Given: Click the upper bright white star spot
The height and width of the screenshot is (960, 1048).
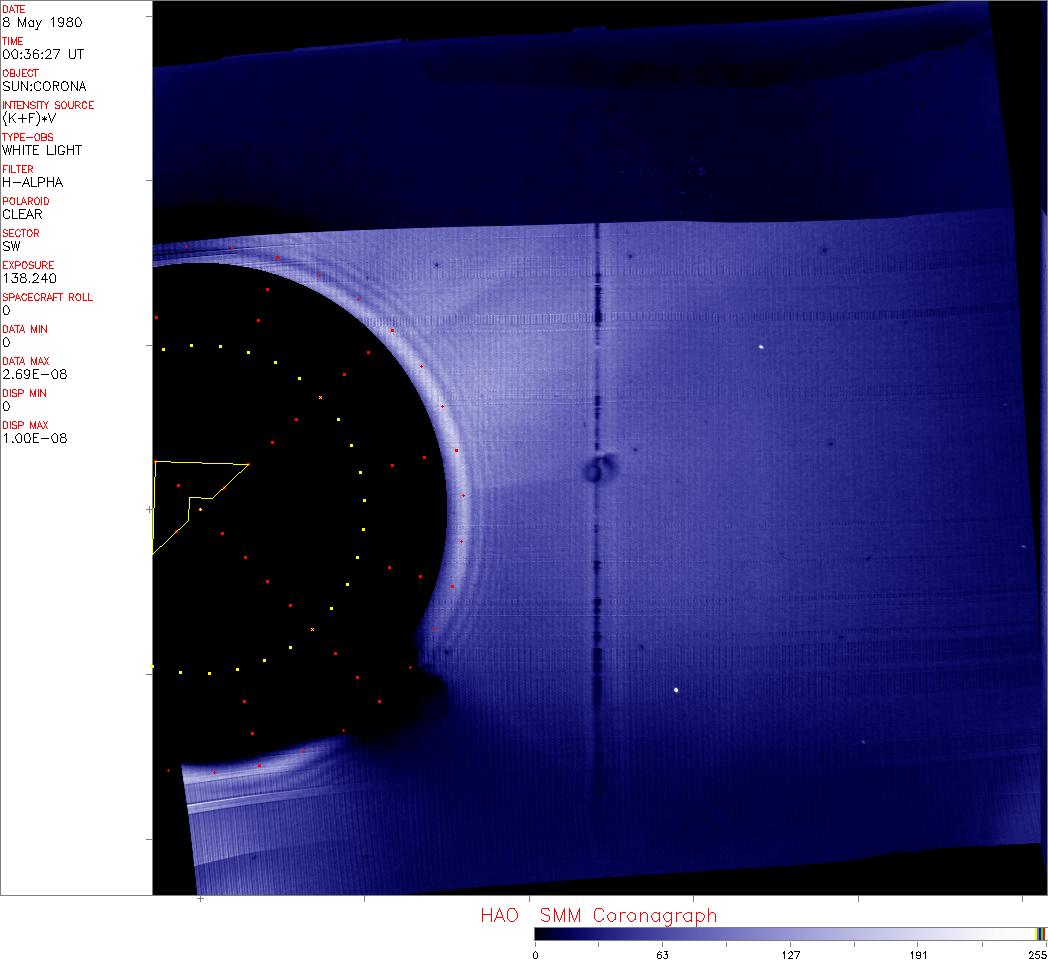Looking at the screenshot, I should pos(761,348).
